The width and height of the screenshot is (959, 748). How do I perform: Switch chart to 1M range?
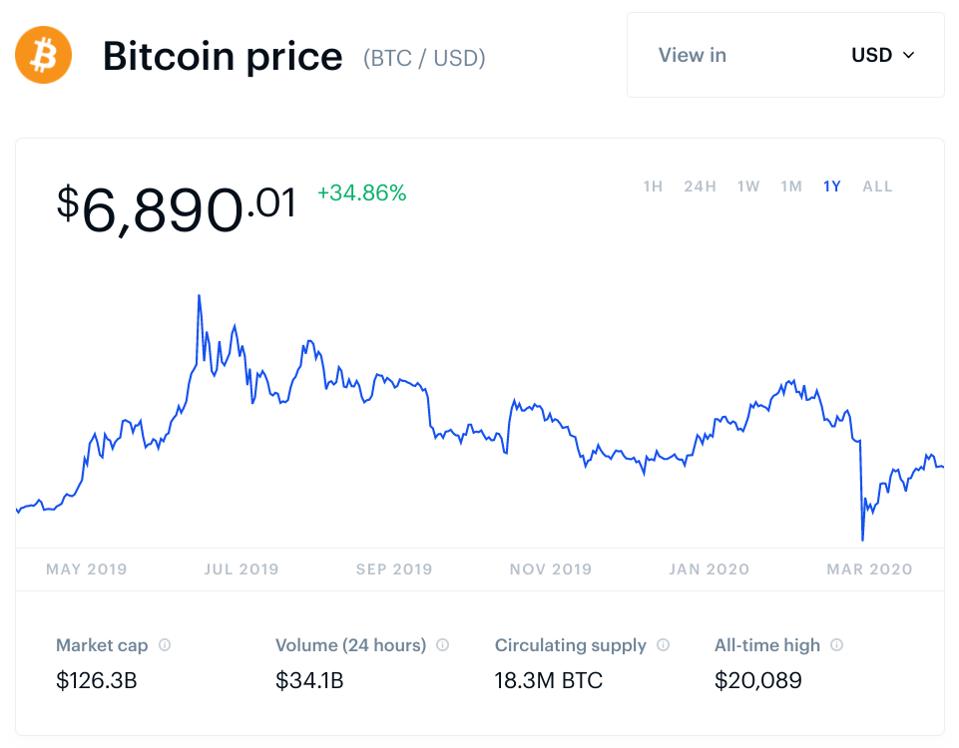(x=791, y=186)
